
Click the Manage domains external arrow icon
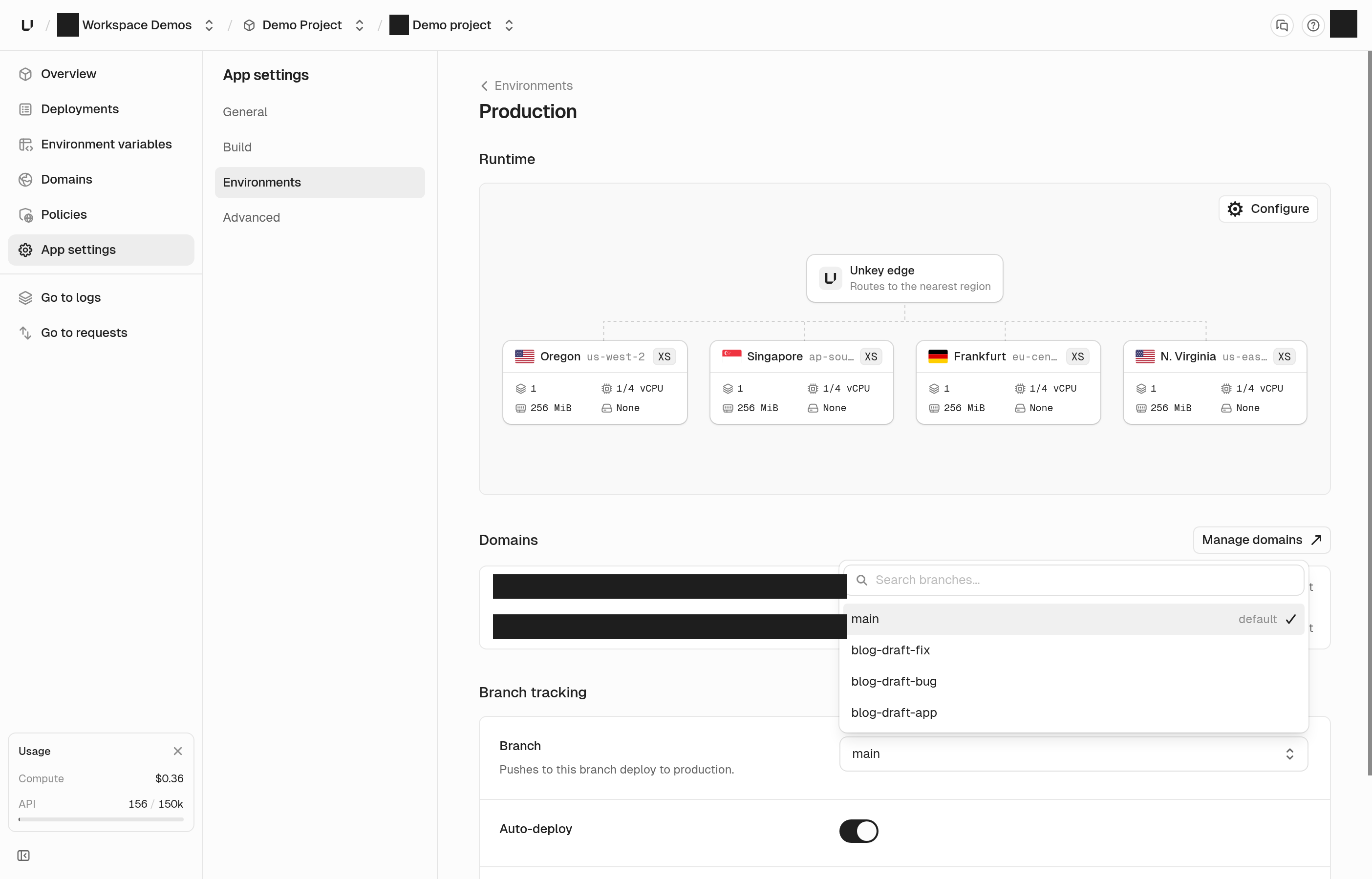coord(1317,540)
